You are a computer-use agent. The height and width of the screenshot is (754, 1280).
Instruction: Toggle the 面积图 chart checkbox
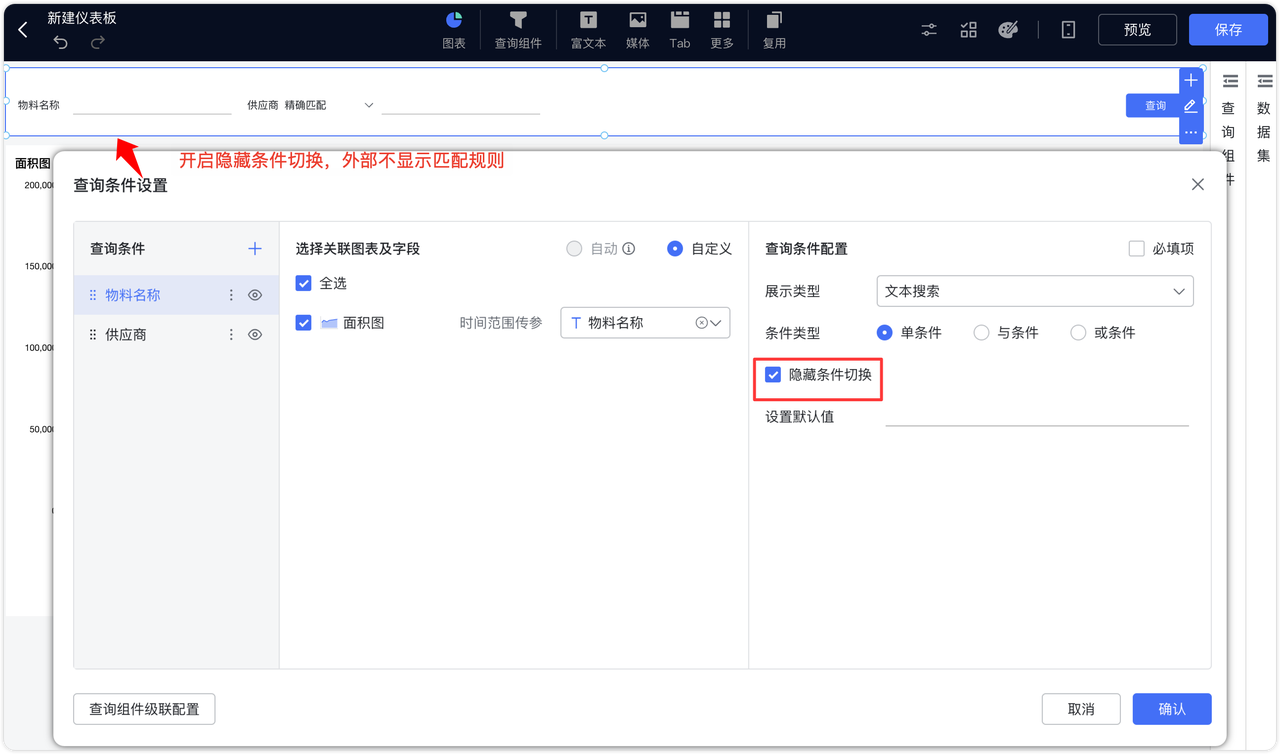click(x=304, y=323)
